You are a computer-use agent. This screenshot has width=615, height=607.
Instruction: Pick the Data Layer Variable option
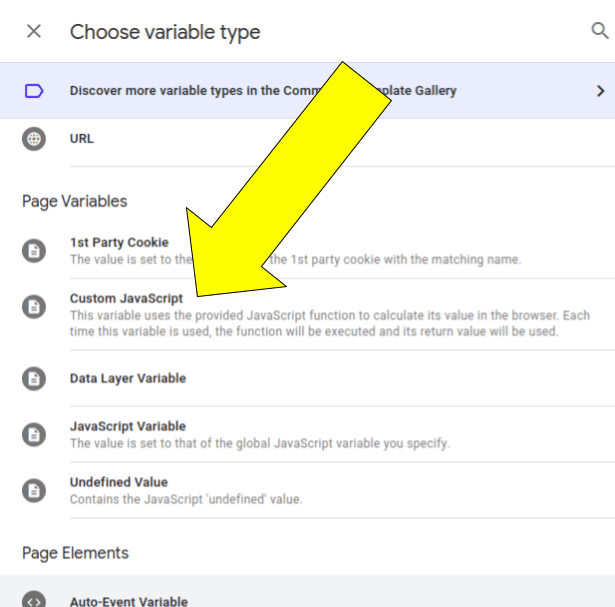128,379
